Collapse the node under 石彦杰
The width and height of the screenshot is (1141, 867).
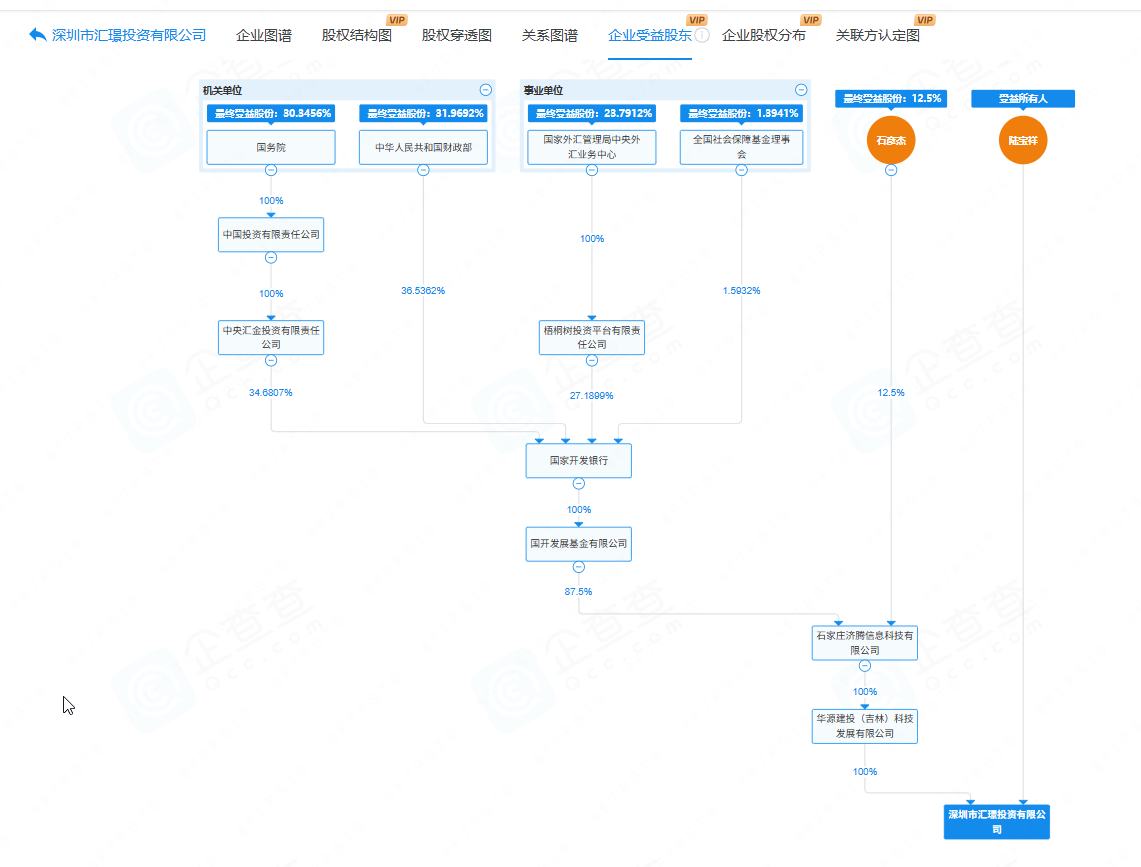point(891,170)
